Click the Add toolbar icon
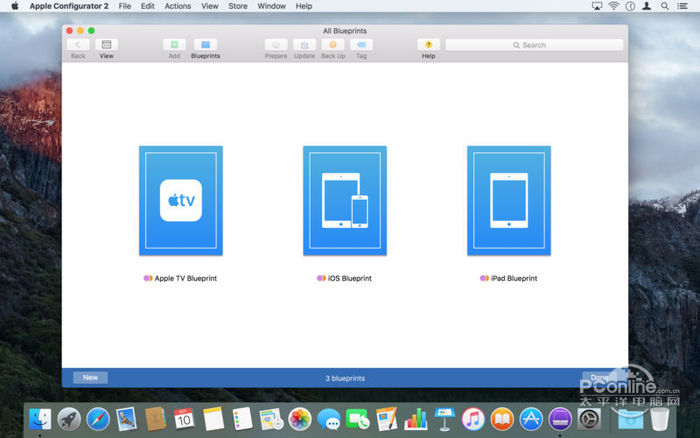Image resolution: width=700 pixels, height=438 pixels. [x=174, y=45]
